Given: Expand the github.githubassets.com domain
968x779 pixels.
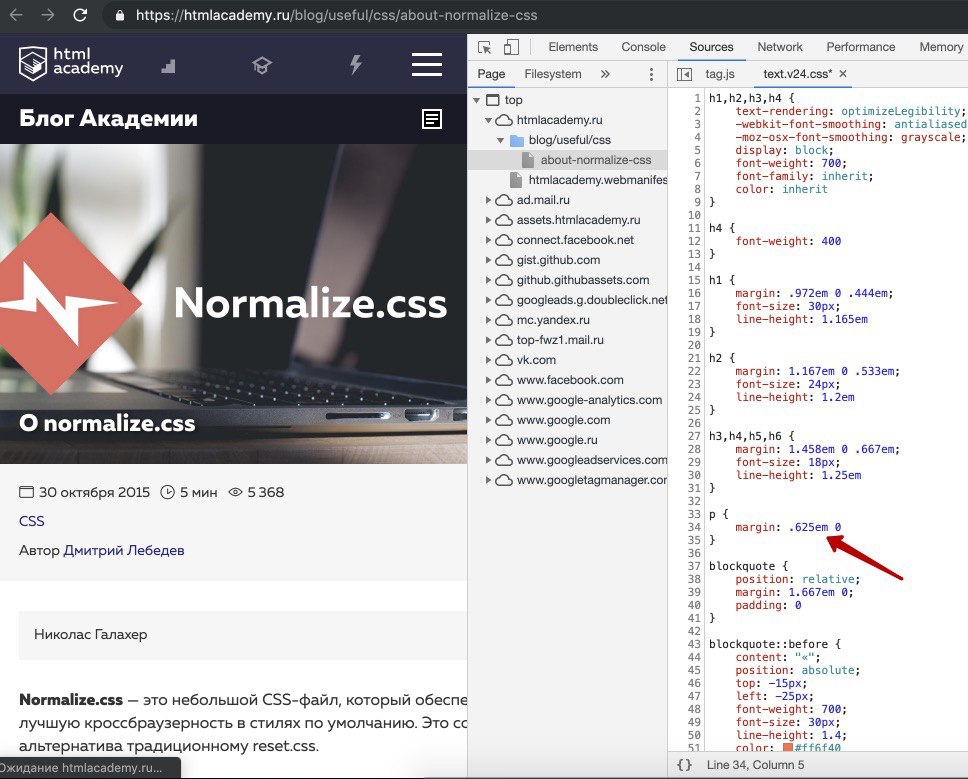Looking at the screenshot, I should point(488,280).
